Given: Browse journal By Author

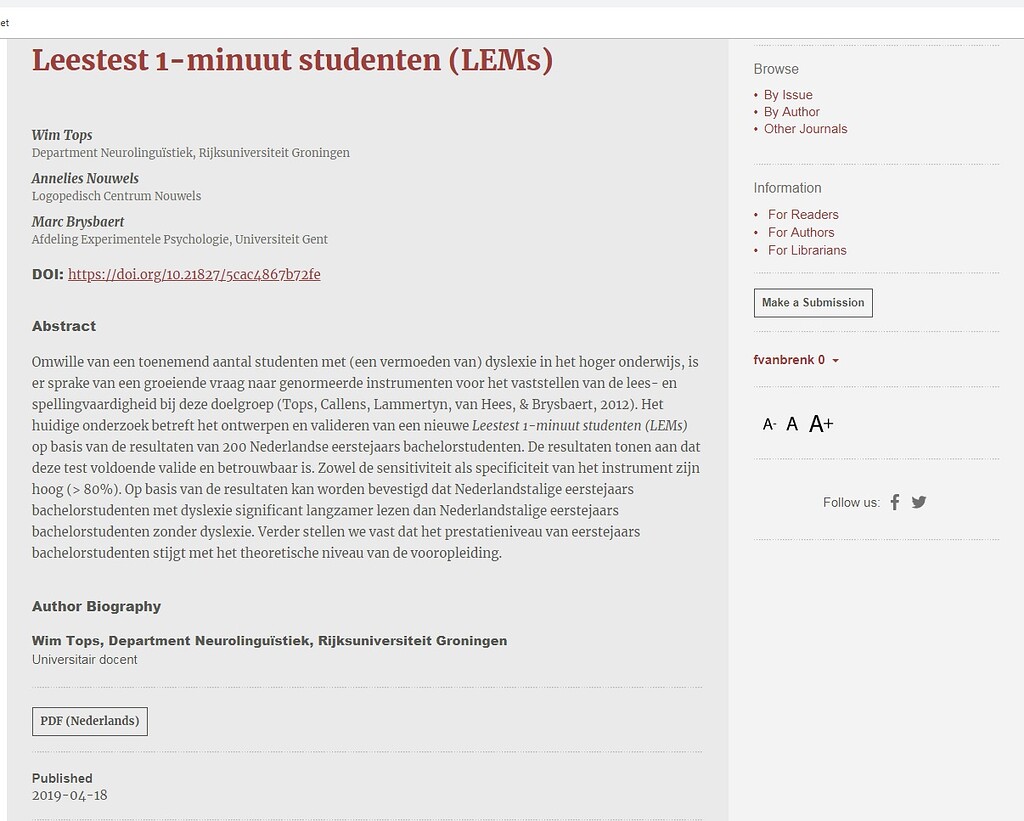Looking at the screenshot, I should [x=791, y=112].
